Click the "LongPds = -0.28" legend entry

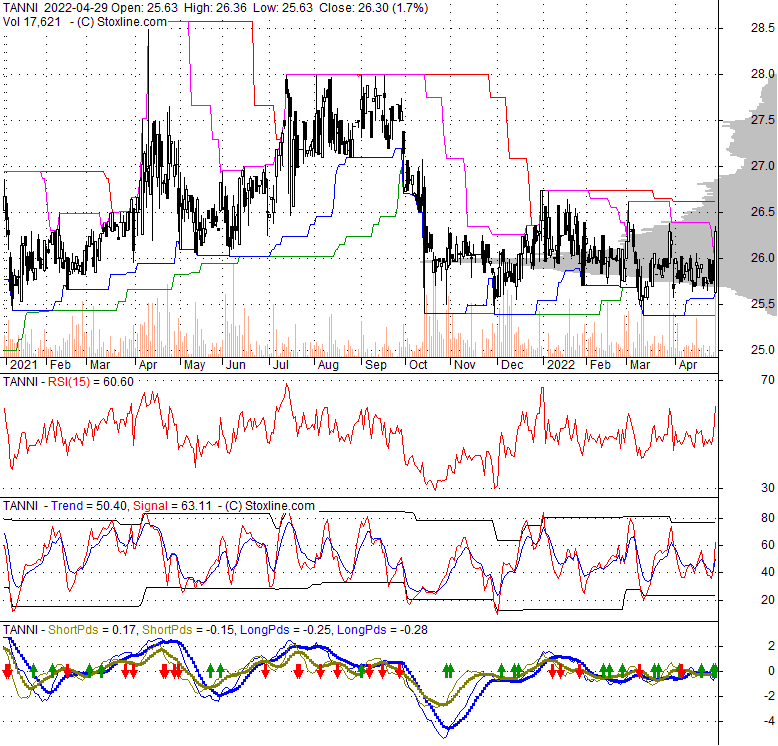pyautogui.click(x=383, y=630)
